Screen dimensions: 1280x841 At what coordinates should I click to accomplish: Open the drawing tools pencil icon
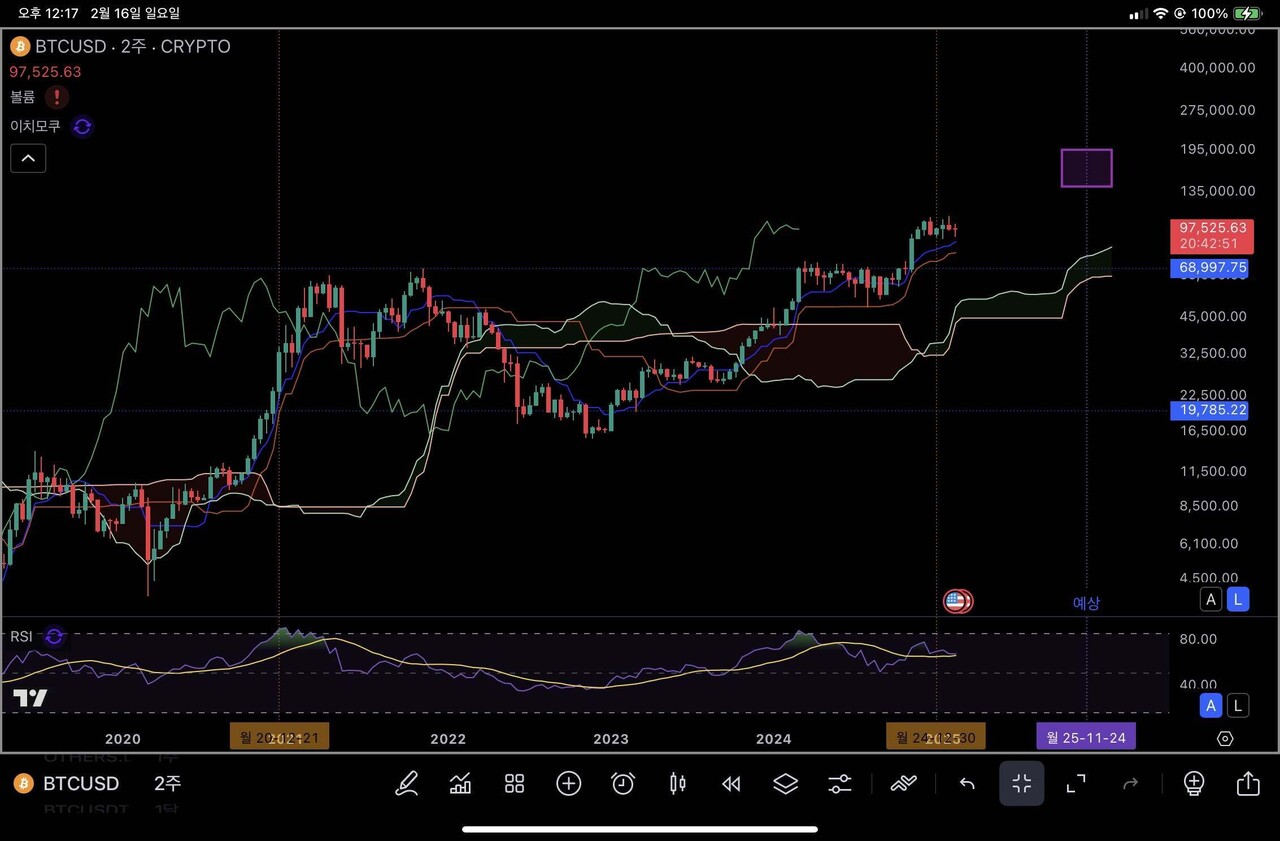point(406,784)
